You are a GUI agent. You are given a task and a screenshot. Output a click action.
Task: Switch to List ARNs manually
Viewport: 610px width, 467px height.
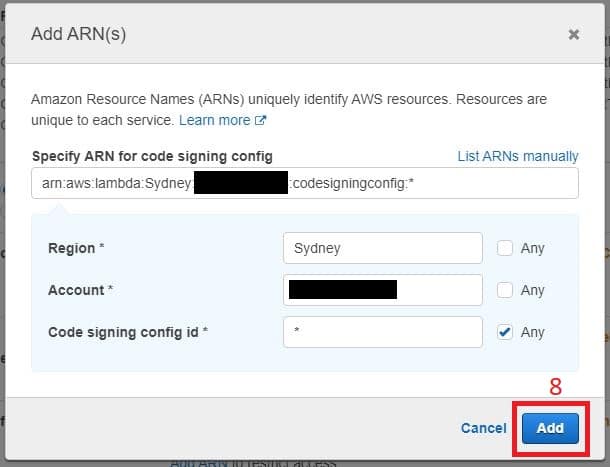click(x=518, y=156)
